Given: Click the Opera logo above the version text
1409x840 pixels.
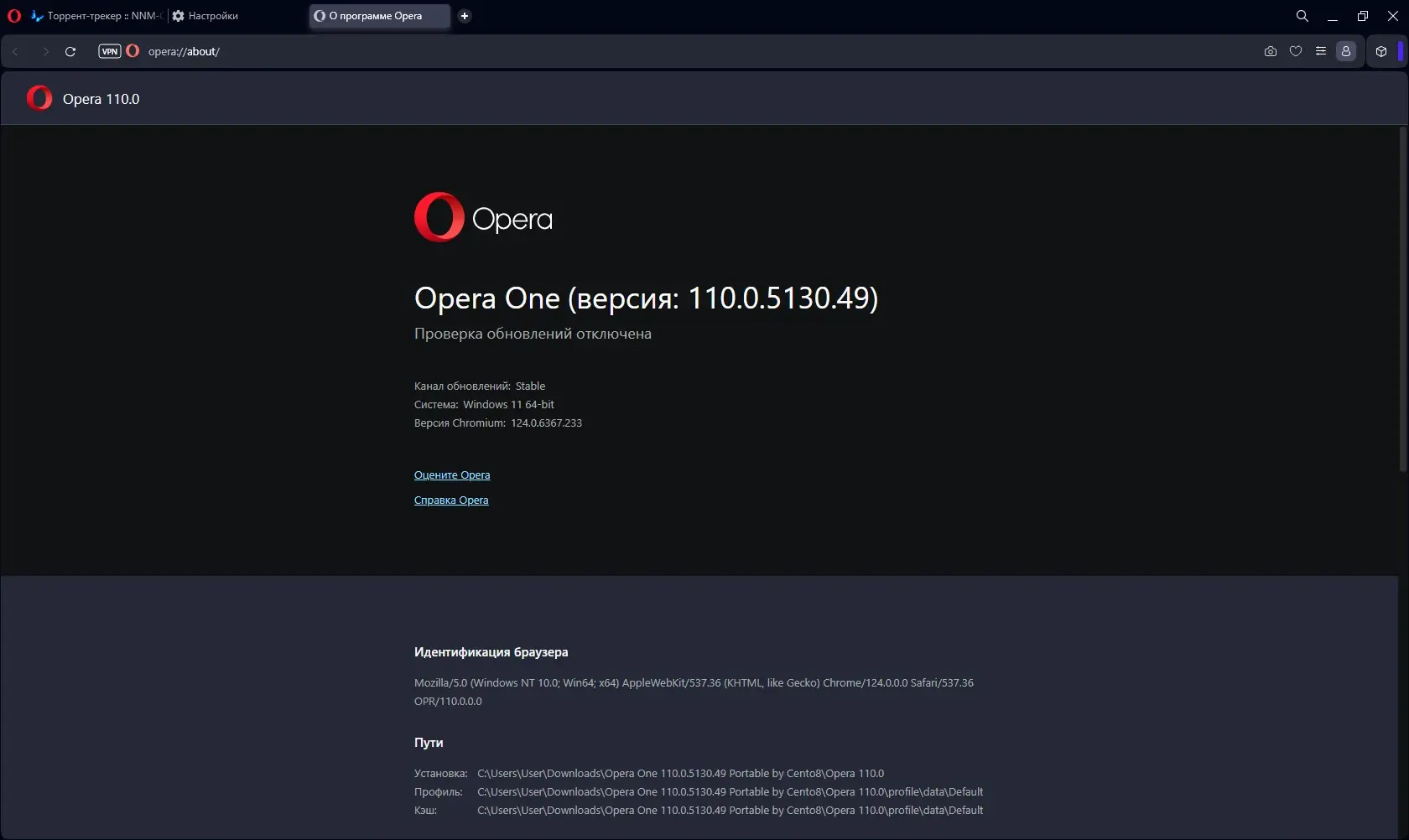Looking at the screenshot, I should click(438, 216).
